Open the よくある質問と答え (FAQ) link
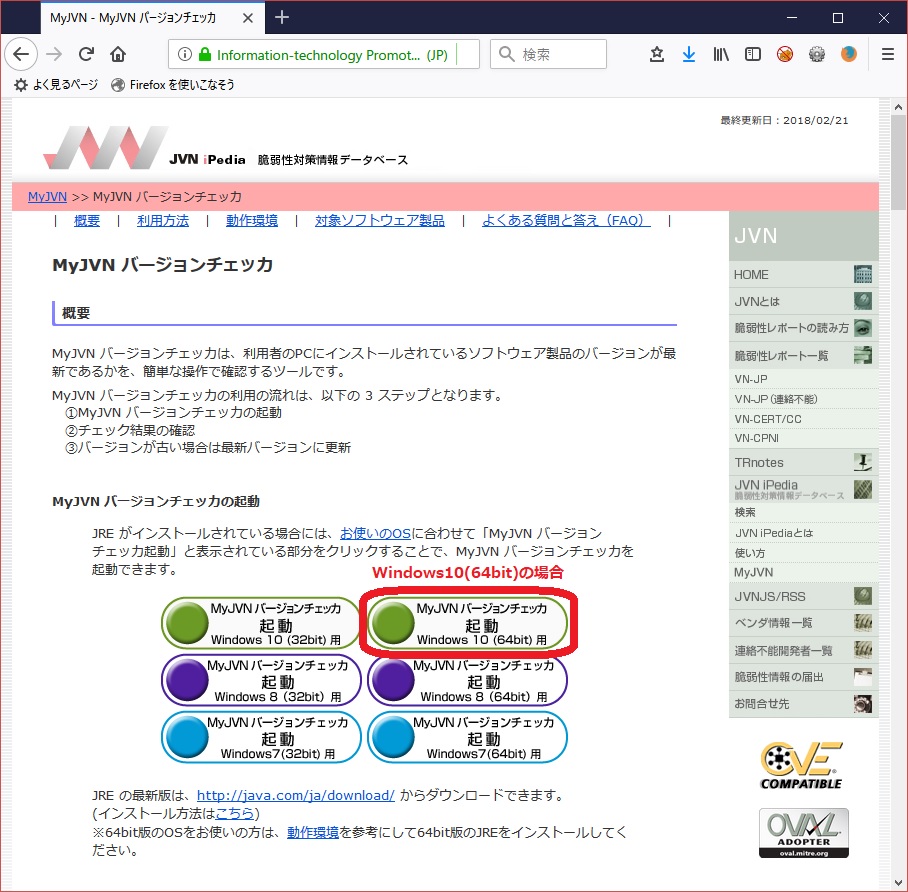Screen dimensions: 908x892 pos(566,221)
